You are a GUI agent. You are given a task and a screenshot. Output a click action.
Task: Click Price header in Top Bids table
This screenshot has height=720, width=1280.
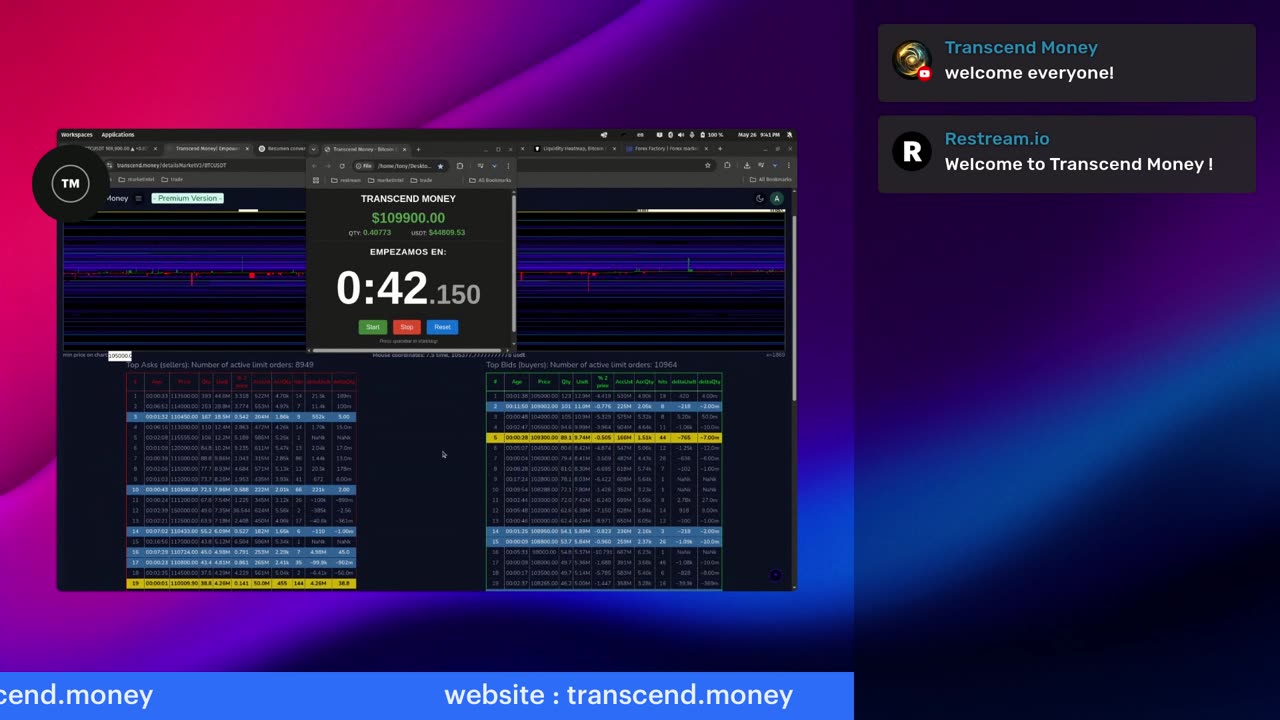point(544,382)
